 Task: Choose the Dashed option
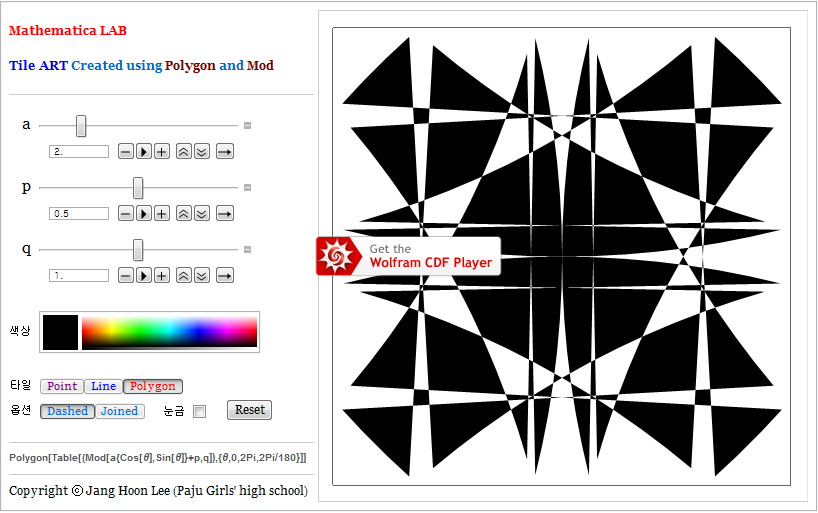(67, 411)
